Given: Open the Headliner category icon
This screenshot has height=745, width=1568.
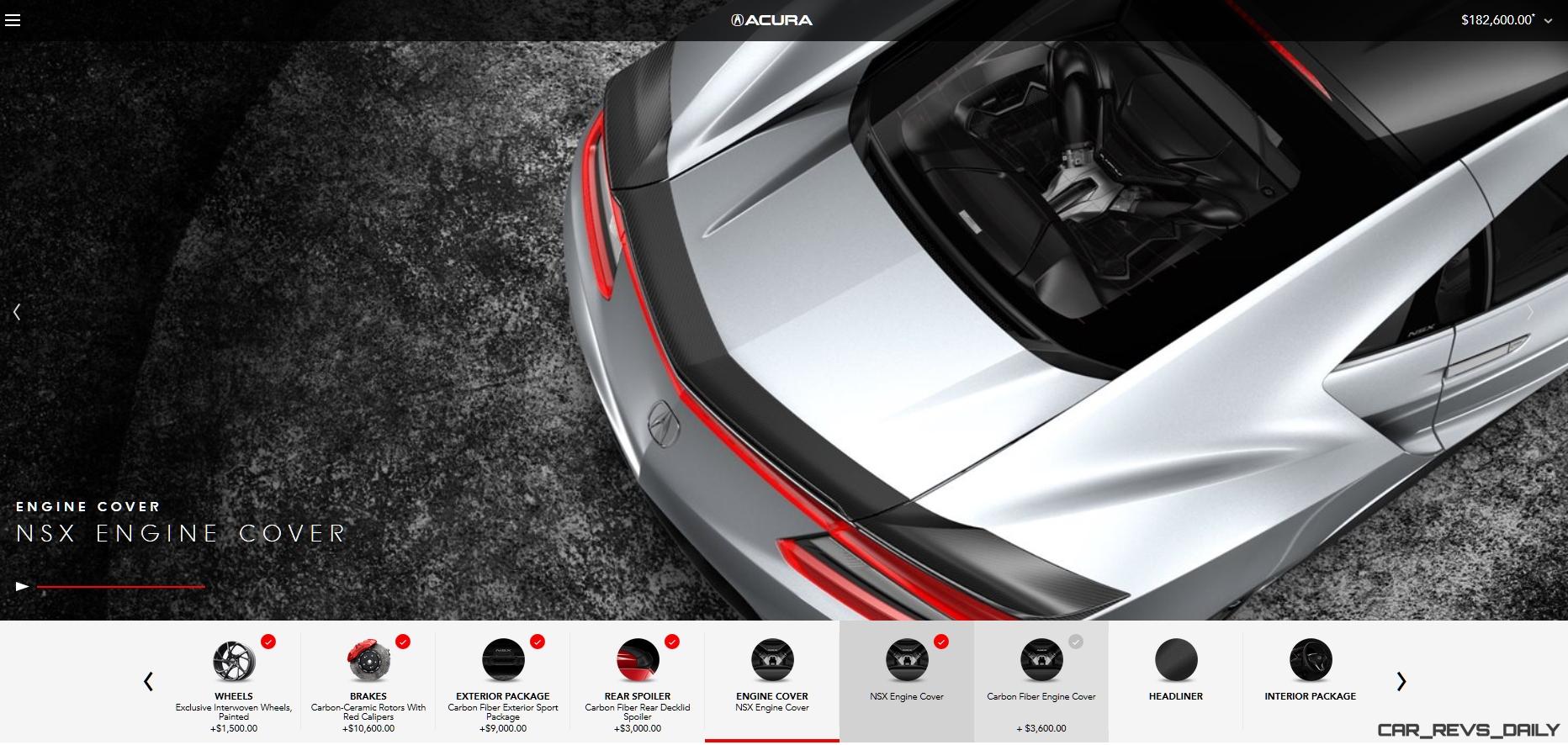Looking at the screenshot, I should pos(1176,660).
